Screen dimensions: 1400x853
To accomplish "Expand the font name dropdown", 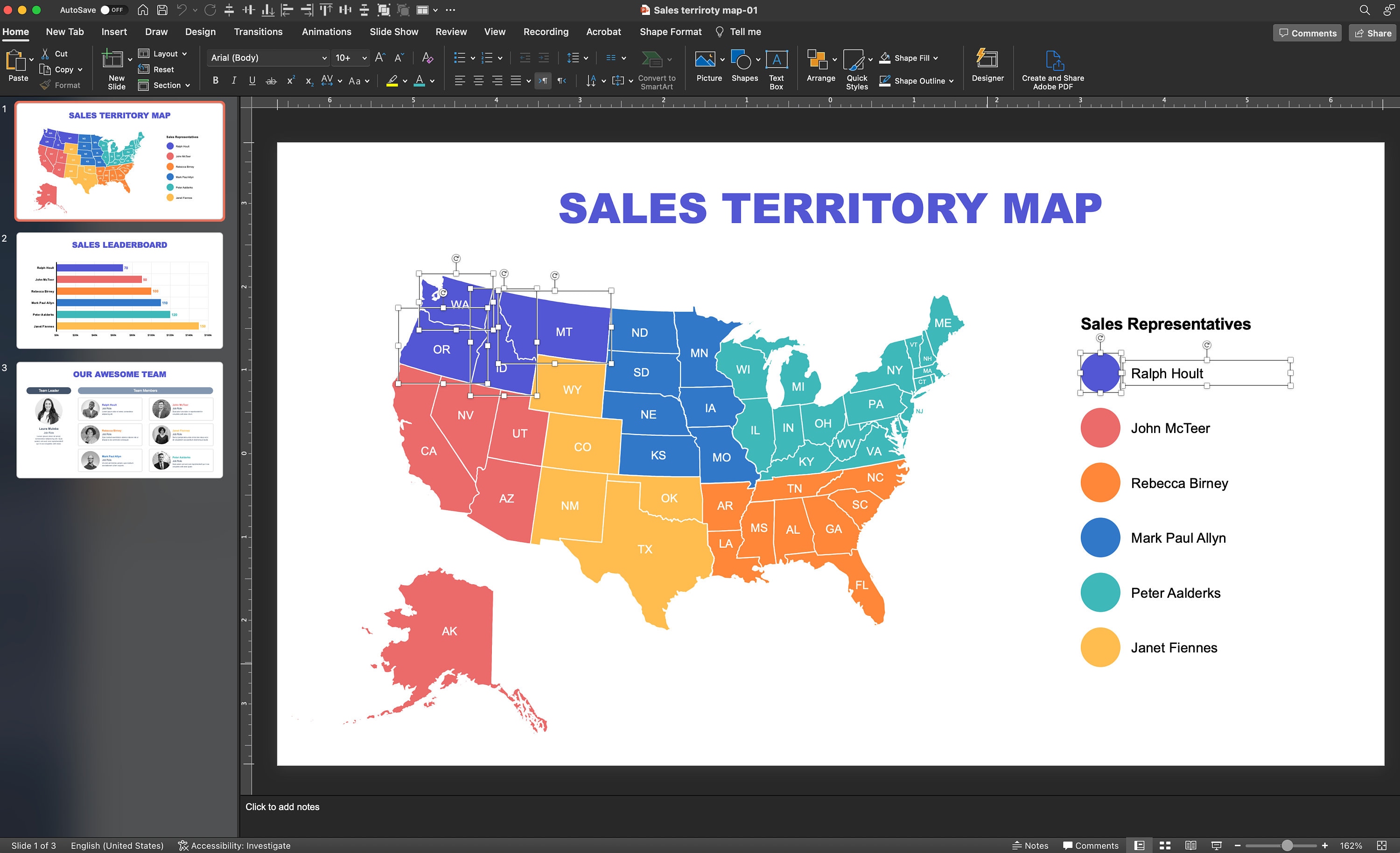I will 324,58.
